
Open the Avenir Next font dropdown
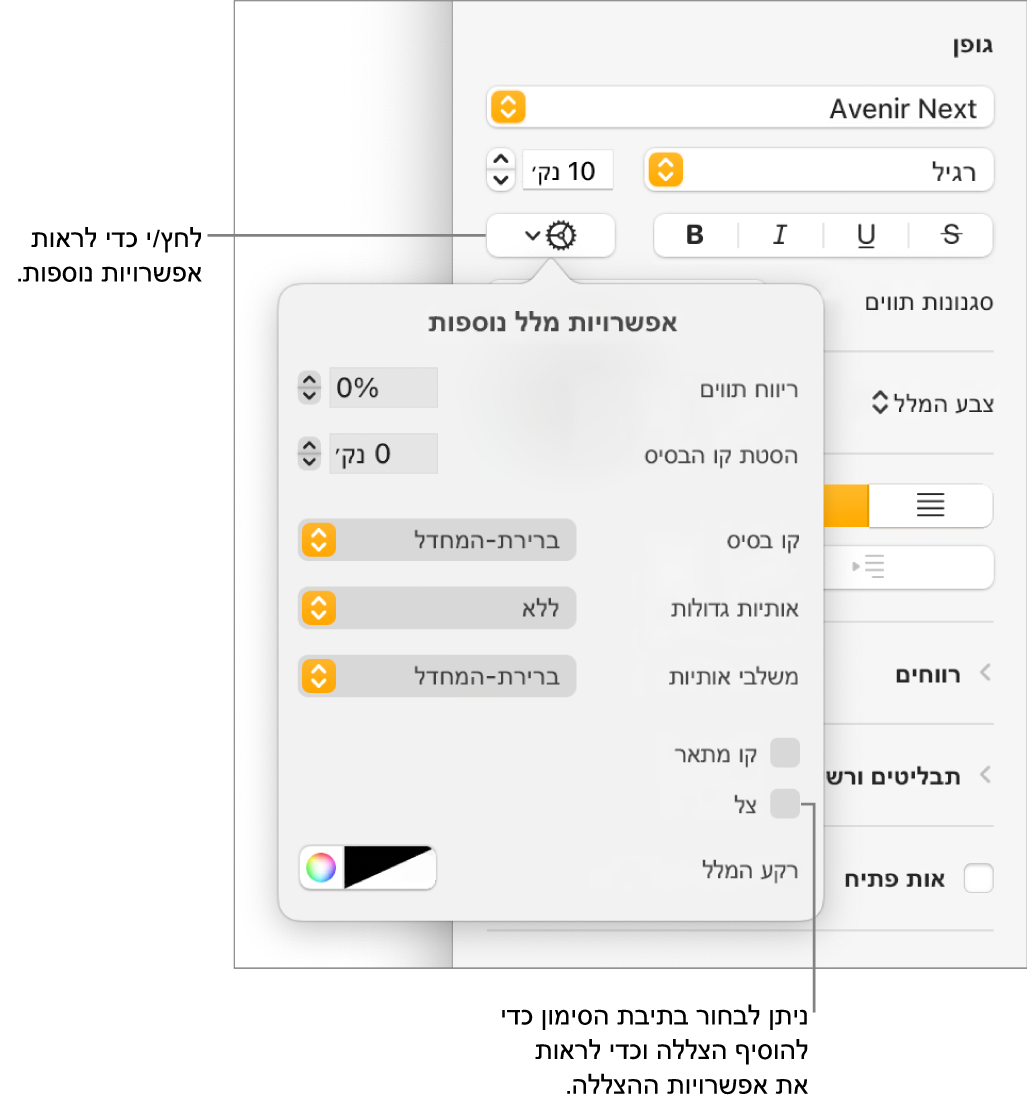pyautogui.click(x=740, y=107)
